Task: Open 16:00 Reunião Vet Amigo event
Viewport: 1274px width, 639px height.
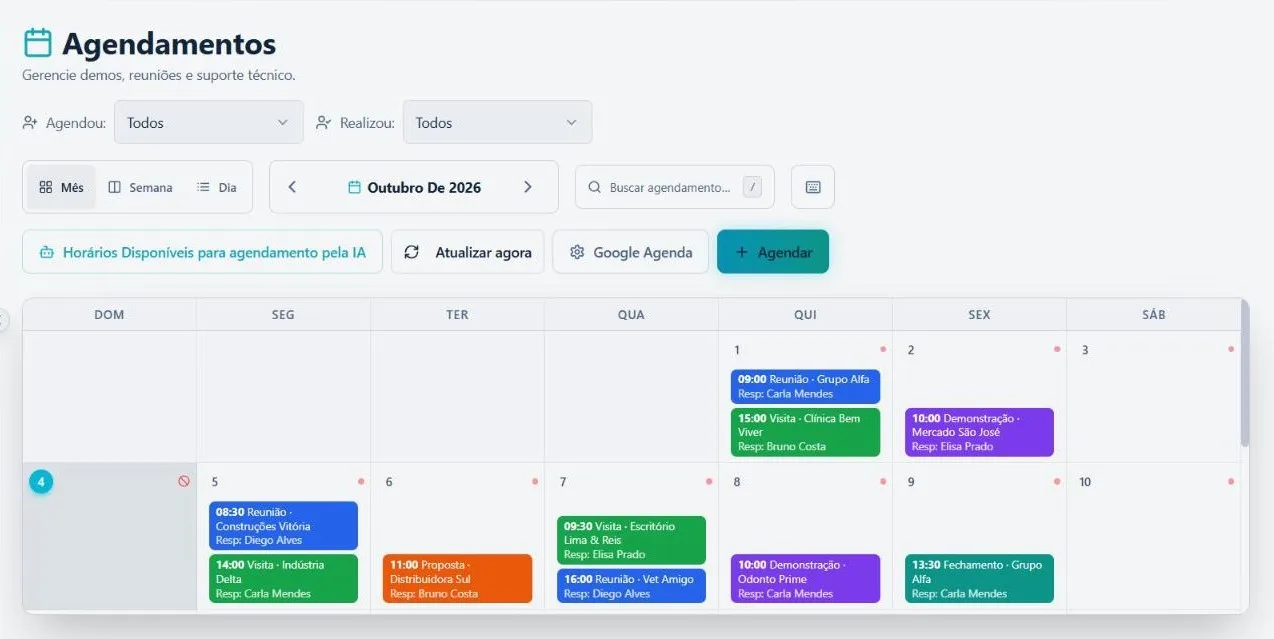Action: [x=631, y=586]
